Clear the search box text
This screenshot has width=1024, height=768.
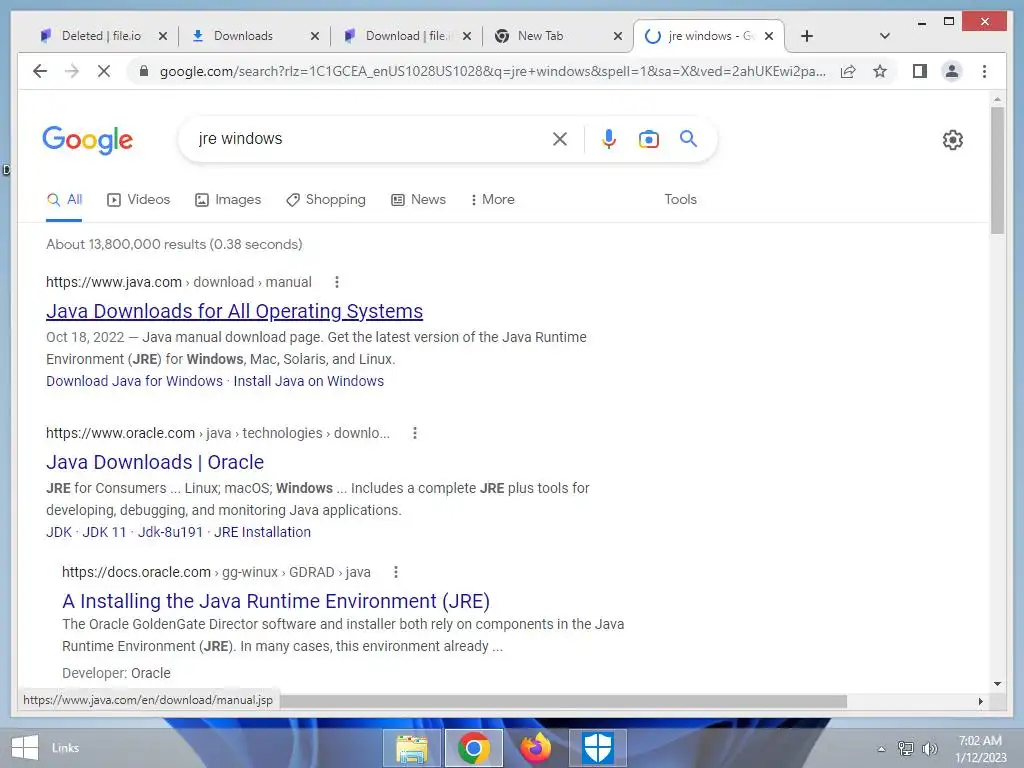click(560, 138)
